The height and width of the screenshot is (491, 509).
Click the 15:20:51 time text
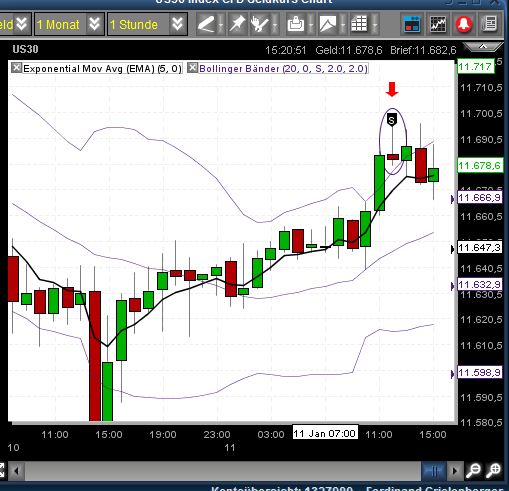click(285, 50)
